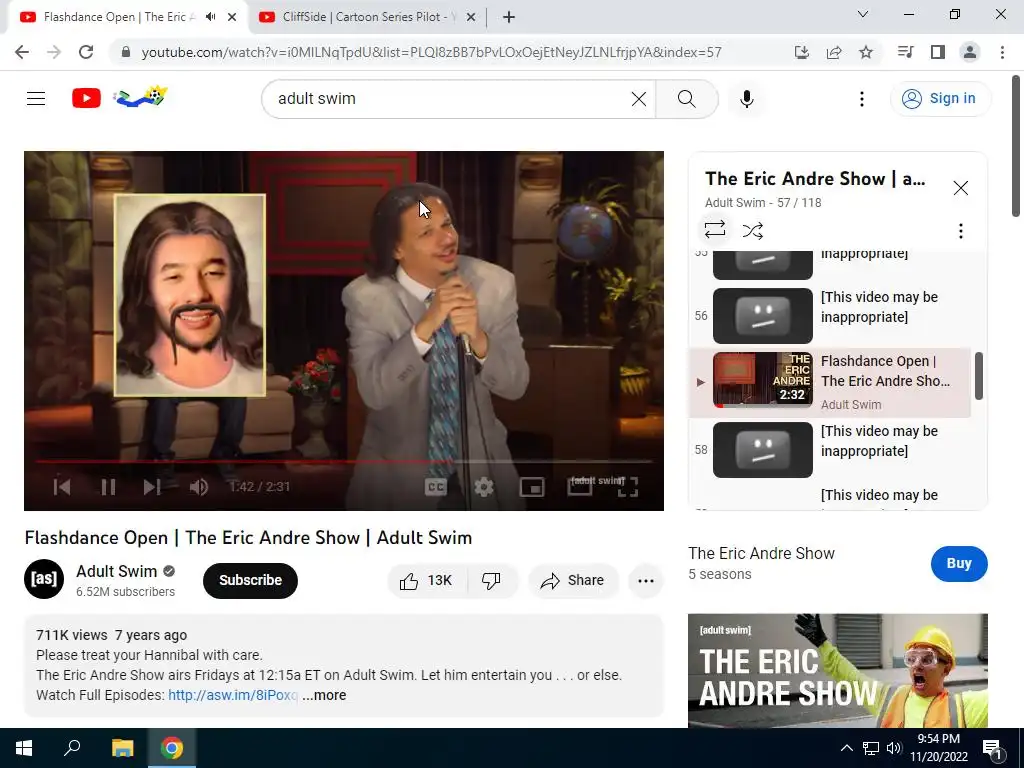Screen dimensions: 1024x768
Task: Close the CliffSide tab
Action: point(470,18)
